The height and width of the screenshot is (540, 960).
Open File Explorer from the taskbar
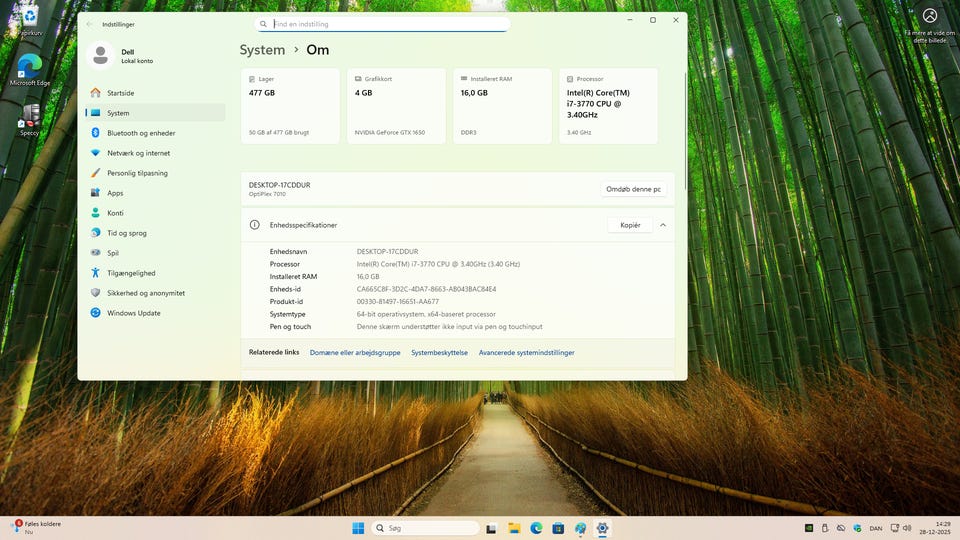[x=514, y=528]
